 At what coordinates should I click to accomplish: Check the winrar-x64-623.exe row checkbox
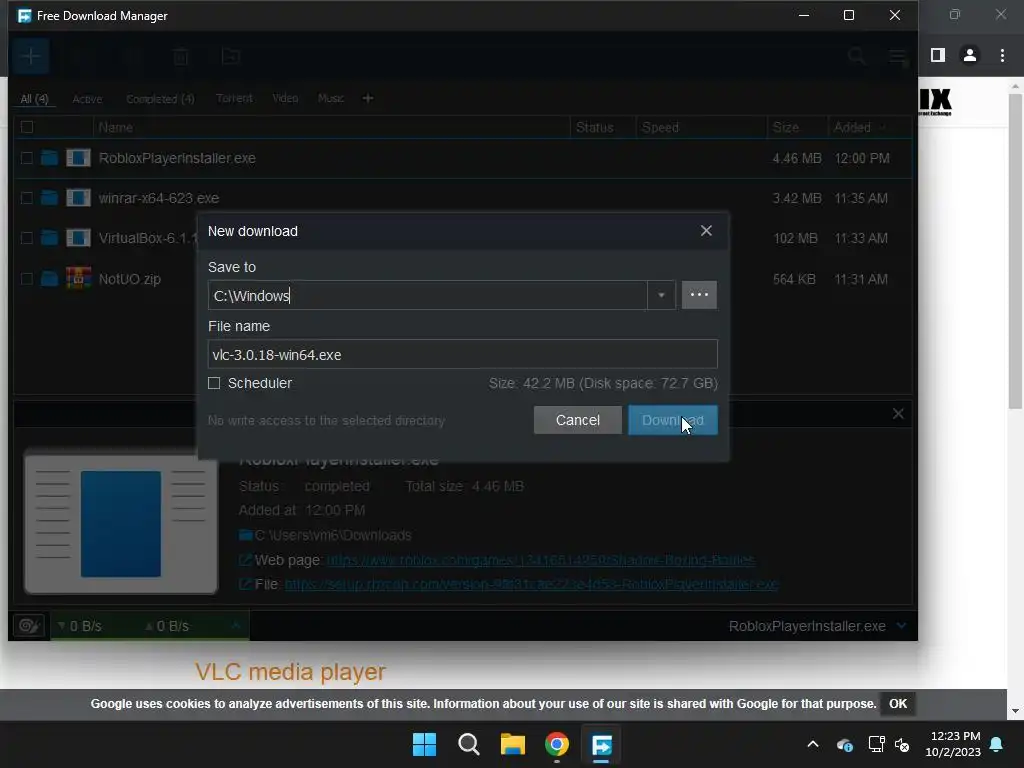point(27,198)
